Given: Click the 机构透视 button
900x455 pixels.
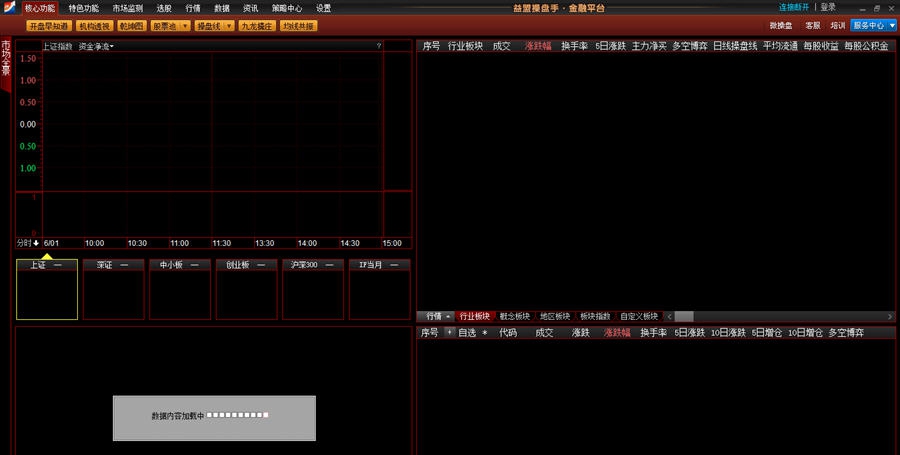Looking at the screenshot, I should tap(94, 26).
